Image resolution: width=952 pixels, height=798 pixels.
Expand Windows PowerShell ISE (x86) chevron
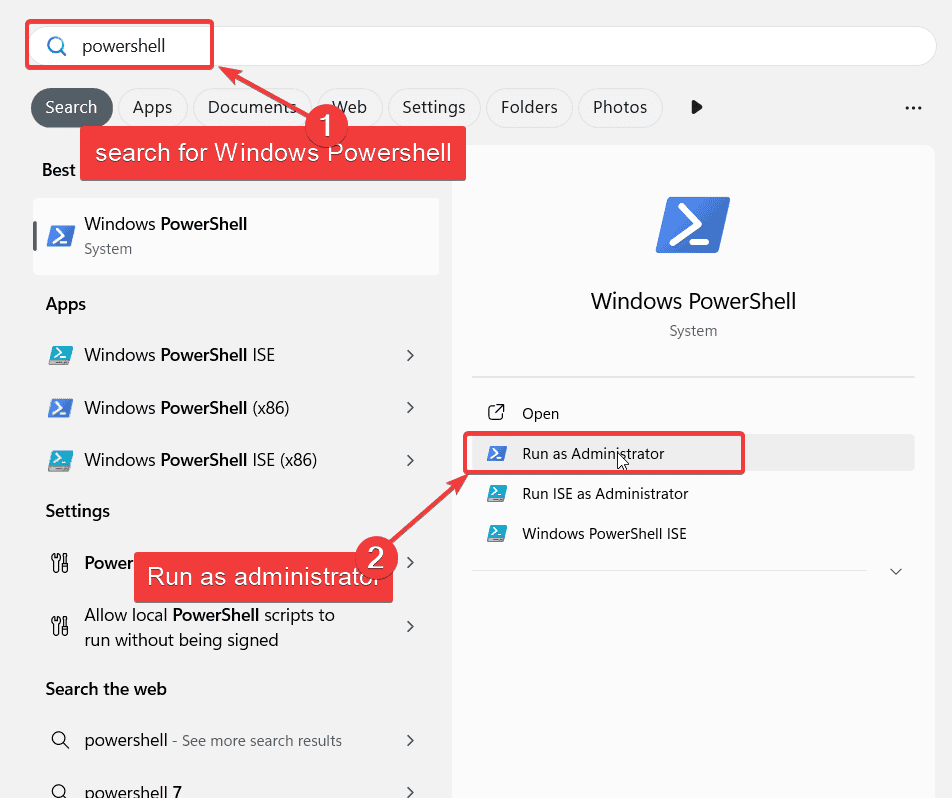pyautogui.click(x=410, y=461)
